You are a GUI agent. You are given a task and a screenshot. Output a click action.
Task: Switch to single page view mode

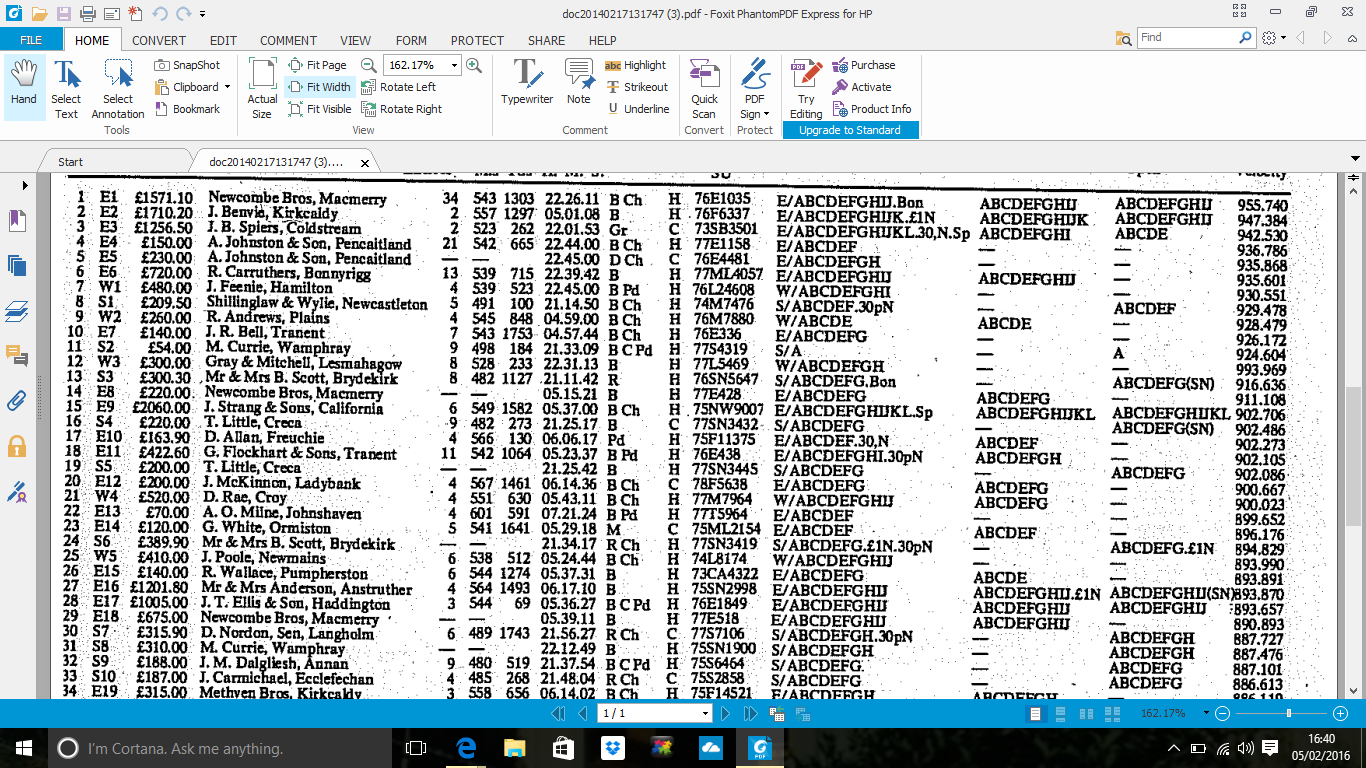click(1035, 713)
